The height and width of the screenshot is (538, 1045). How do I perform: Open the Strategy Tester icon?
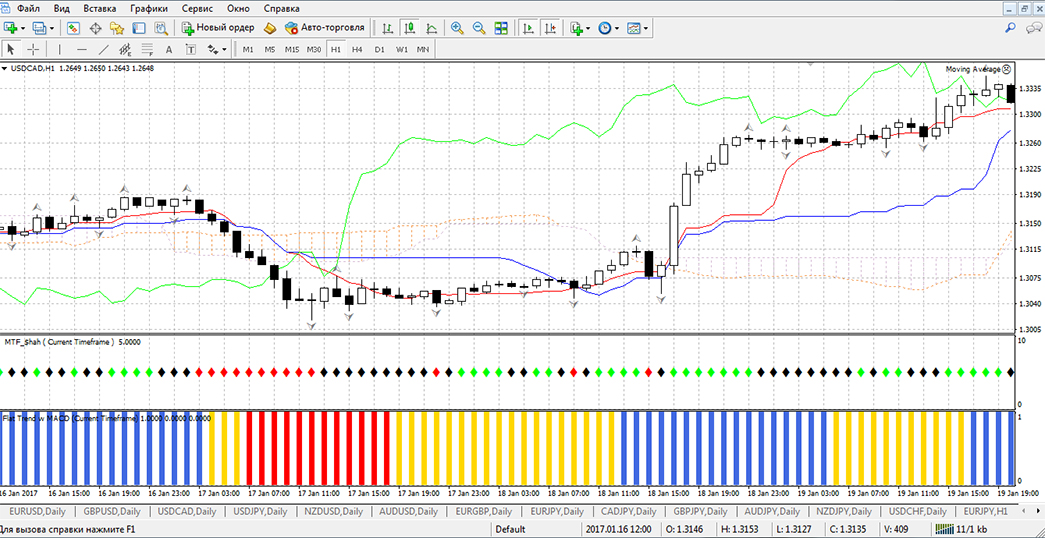161,28
